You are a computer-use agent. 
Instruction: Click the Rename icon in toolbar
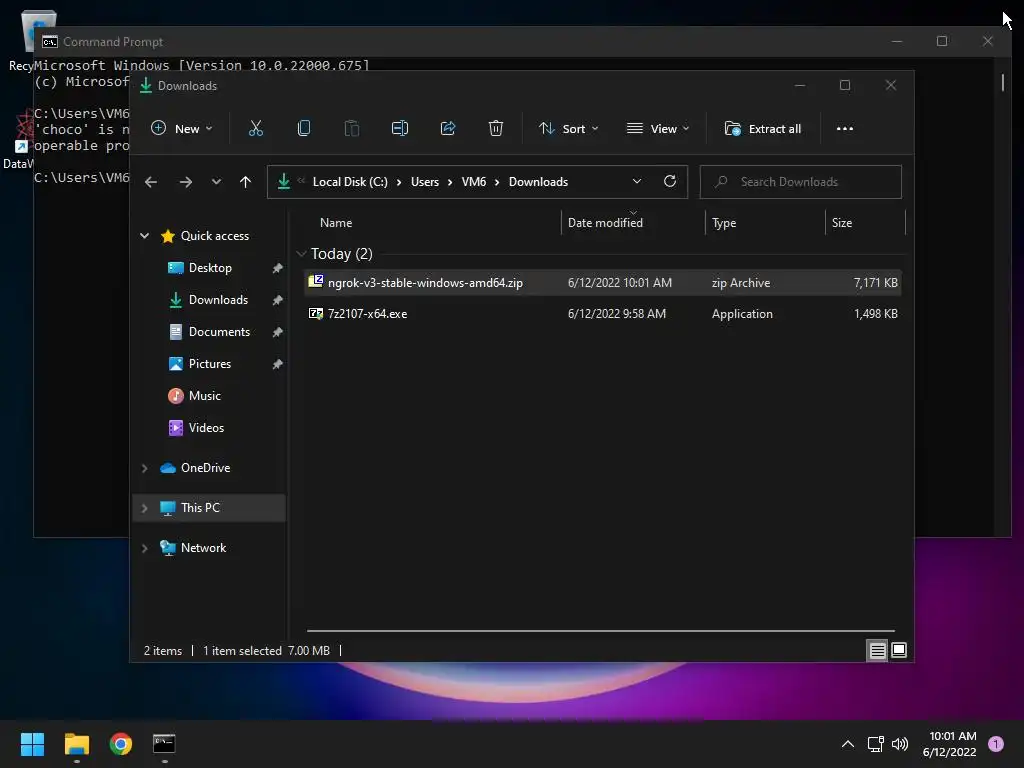tap(400, 129)
